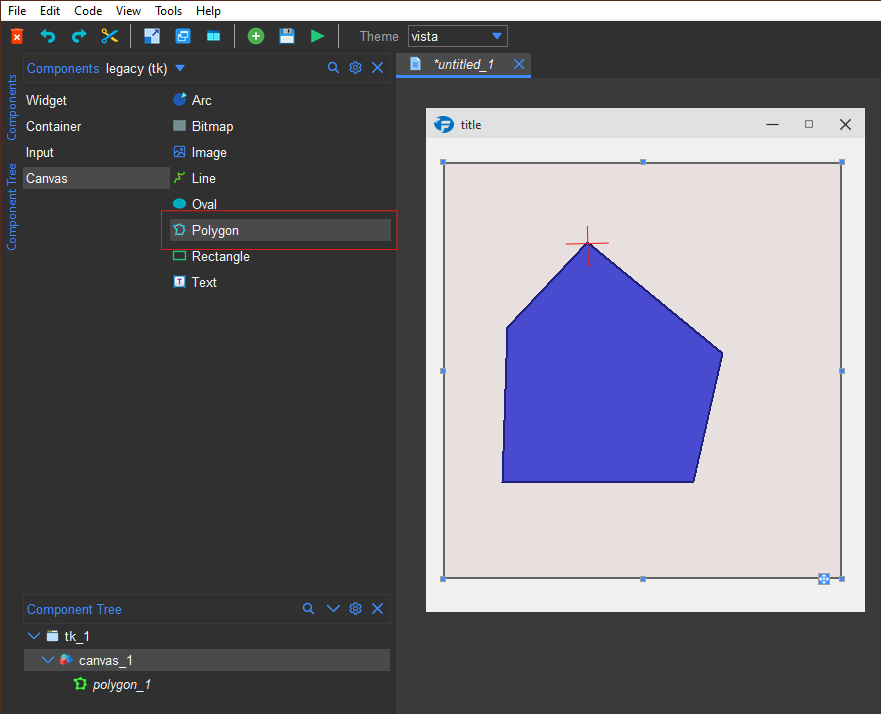Choose the Canvas category
The height and width of the screenshot is (714, 881).
96,178
